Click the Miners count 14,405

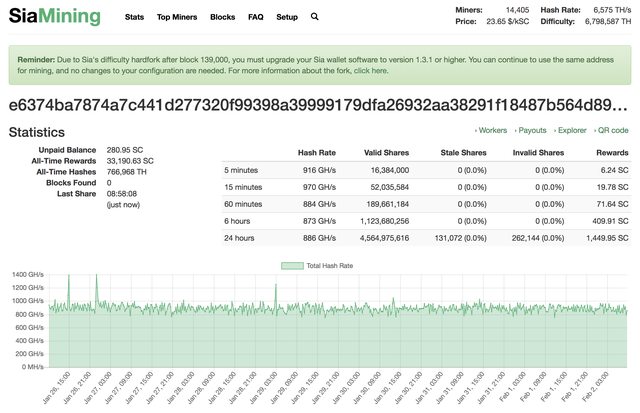[x=517, y=10]
